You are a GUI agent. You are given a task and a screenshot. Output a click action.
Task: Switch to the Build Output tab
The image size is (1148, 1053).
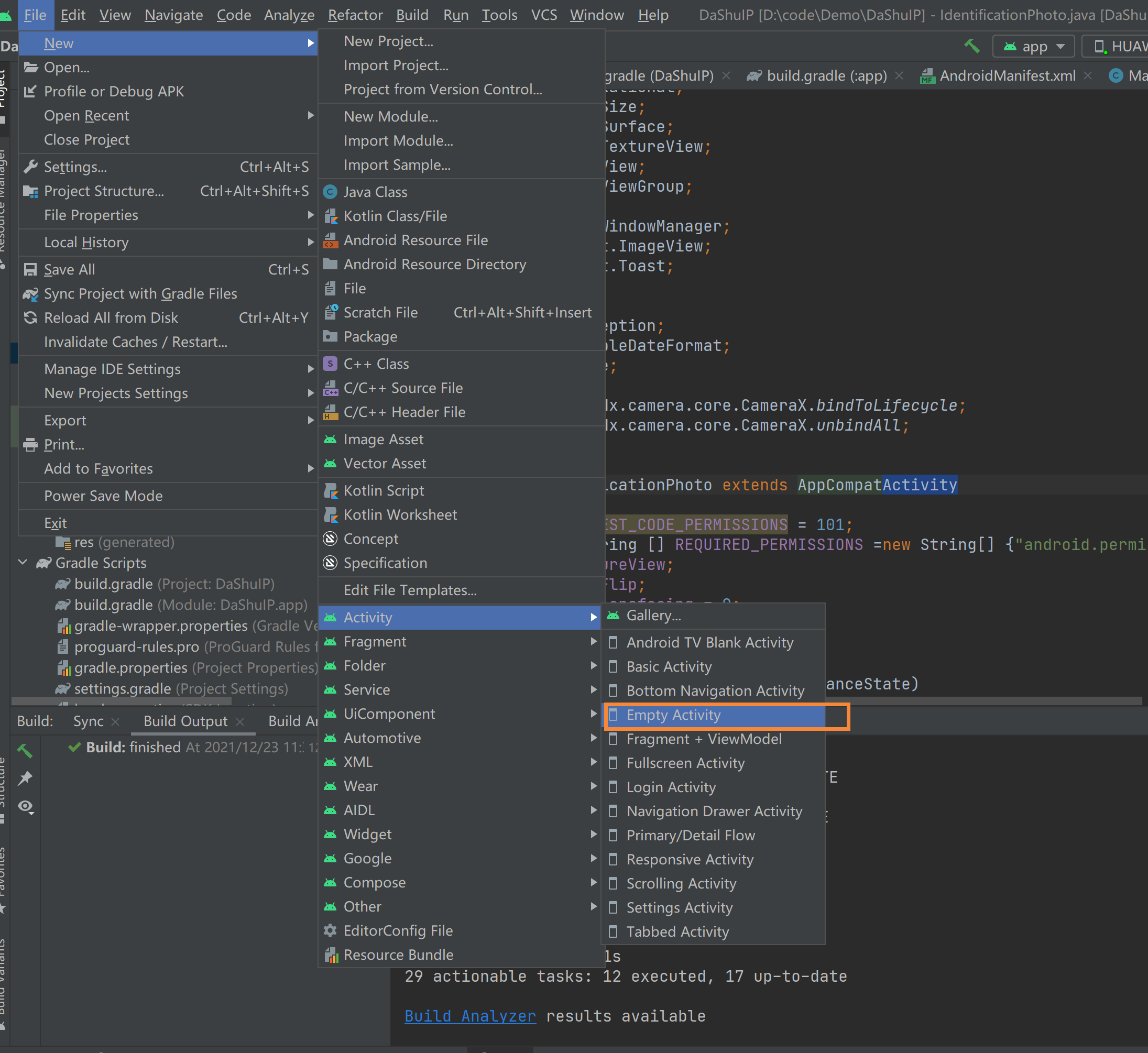pyautogui.click(x=185, y=721)
